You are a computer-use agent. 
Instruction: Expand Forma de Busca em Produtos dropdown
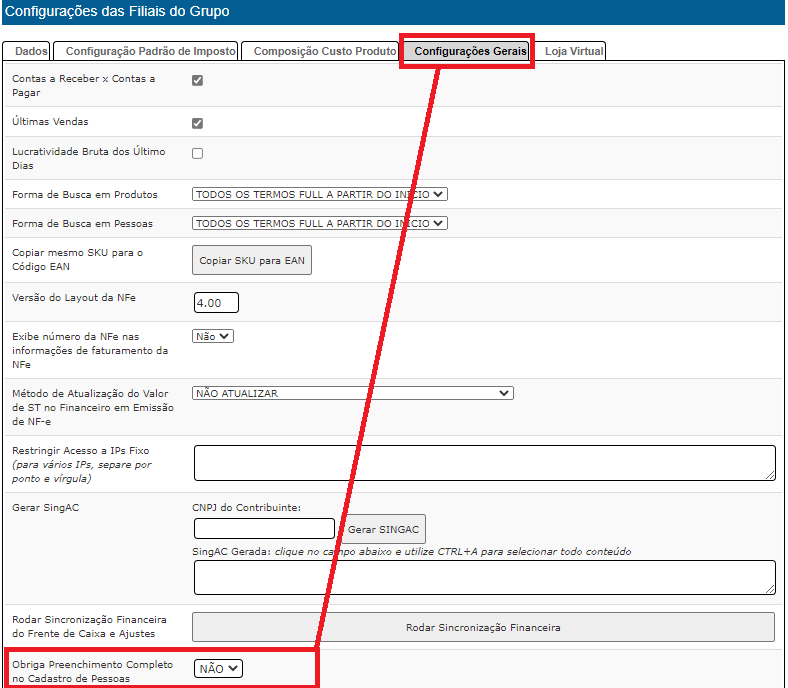click(320, 194)
